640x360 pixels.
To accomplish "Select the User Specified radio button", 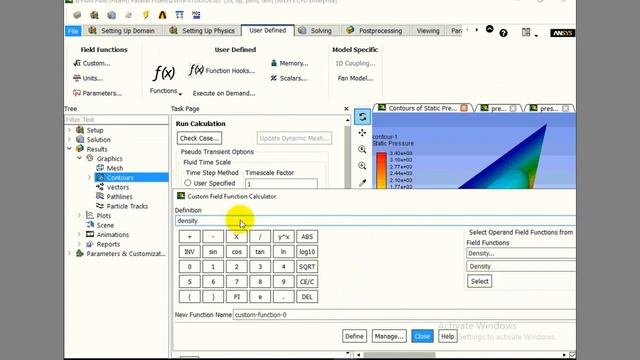I will [x=188, y=183].
